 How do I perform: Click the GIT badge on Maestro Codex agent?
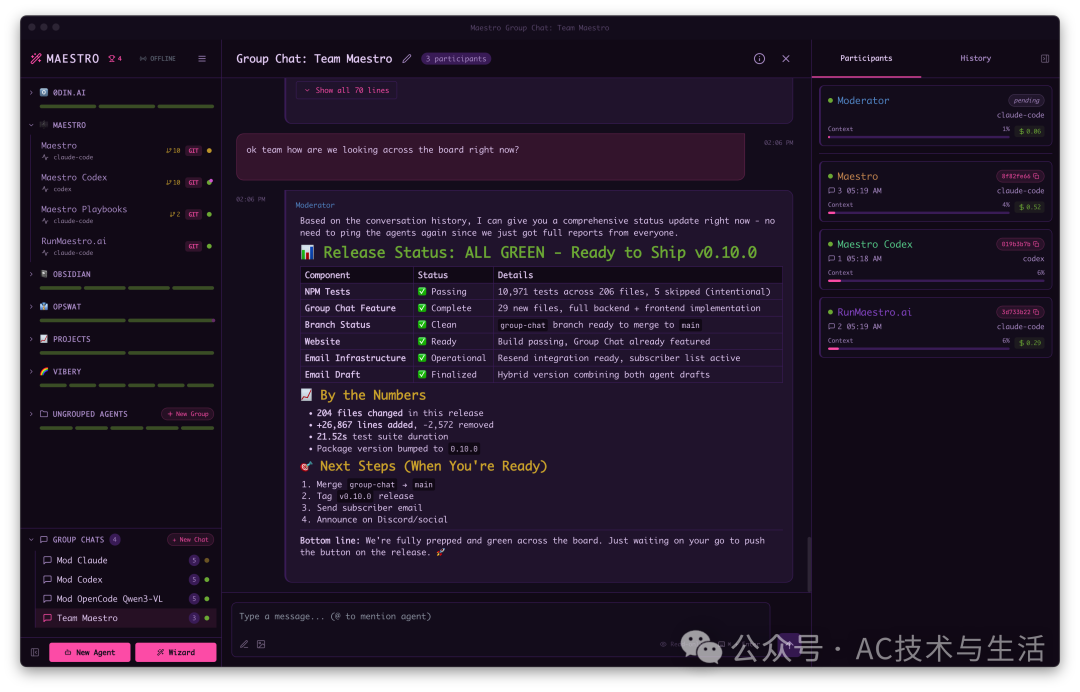(194, 182)
